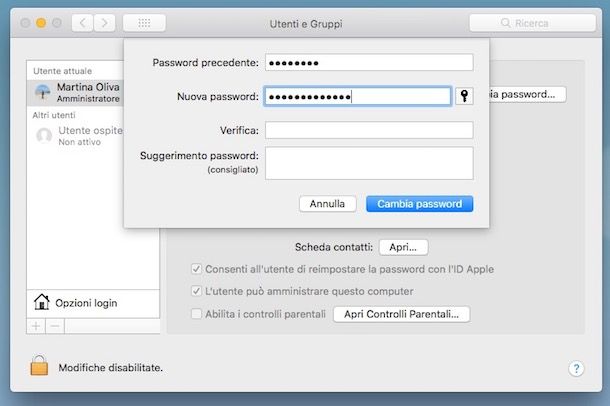Click the 'Utenti e Gruppi' window title
610x406 pixels.
306,24
